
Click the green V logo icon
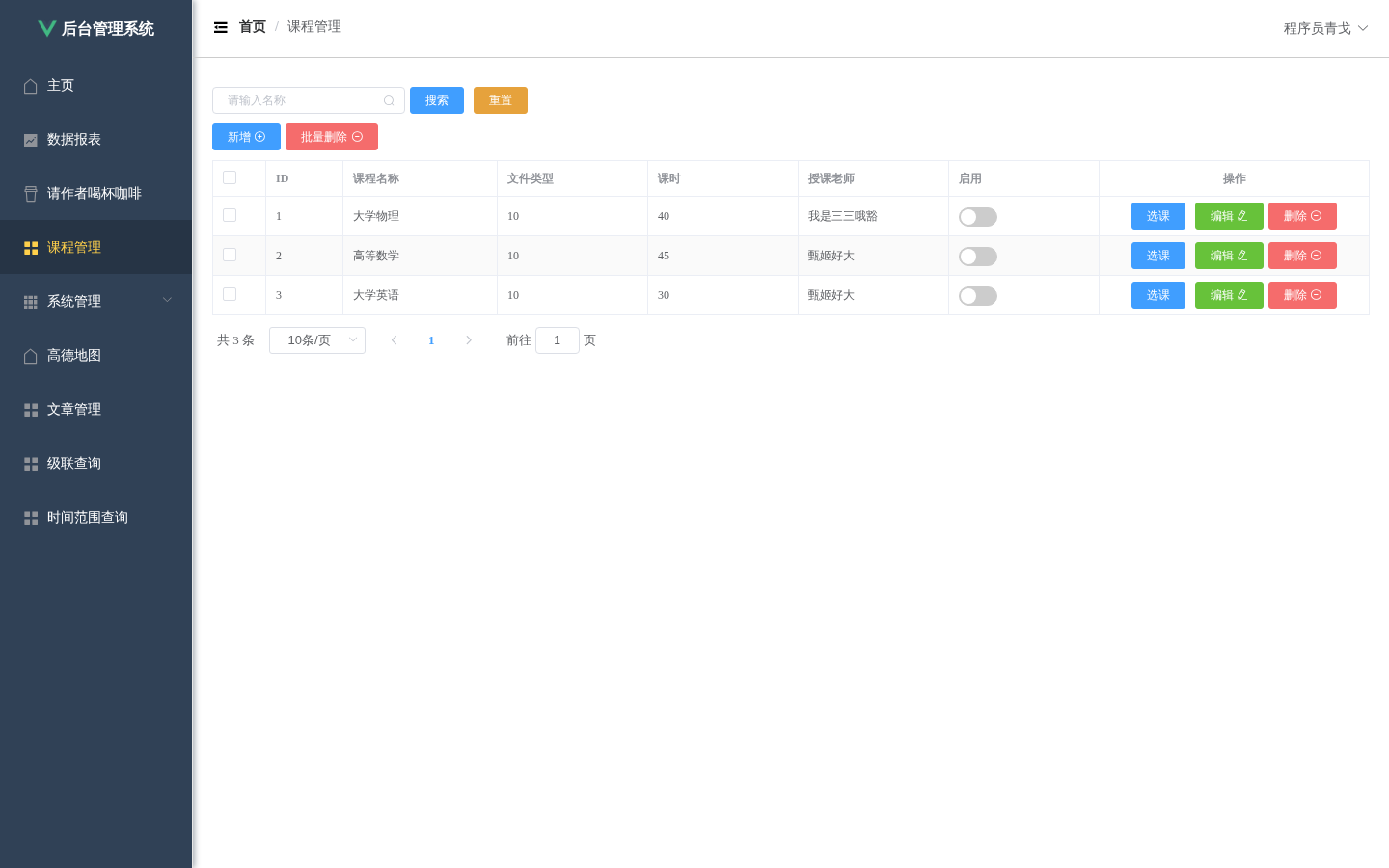click(x=46, y=28)
